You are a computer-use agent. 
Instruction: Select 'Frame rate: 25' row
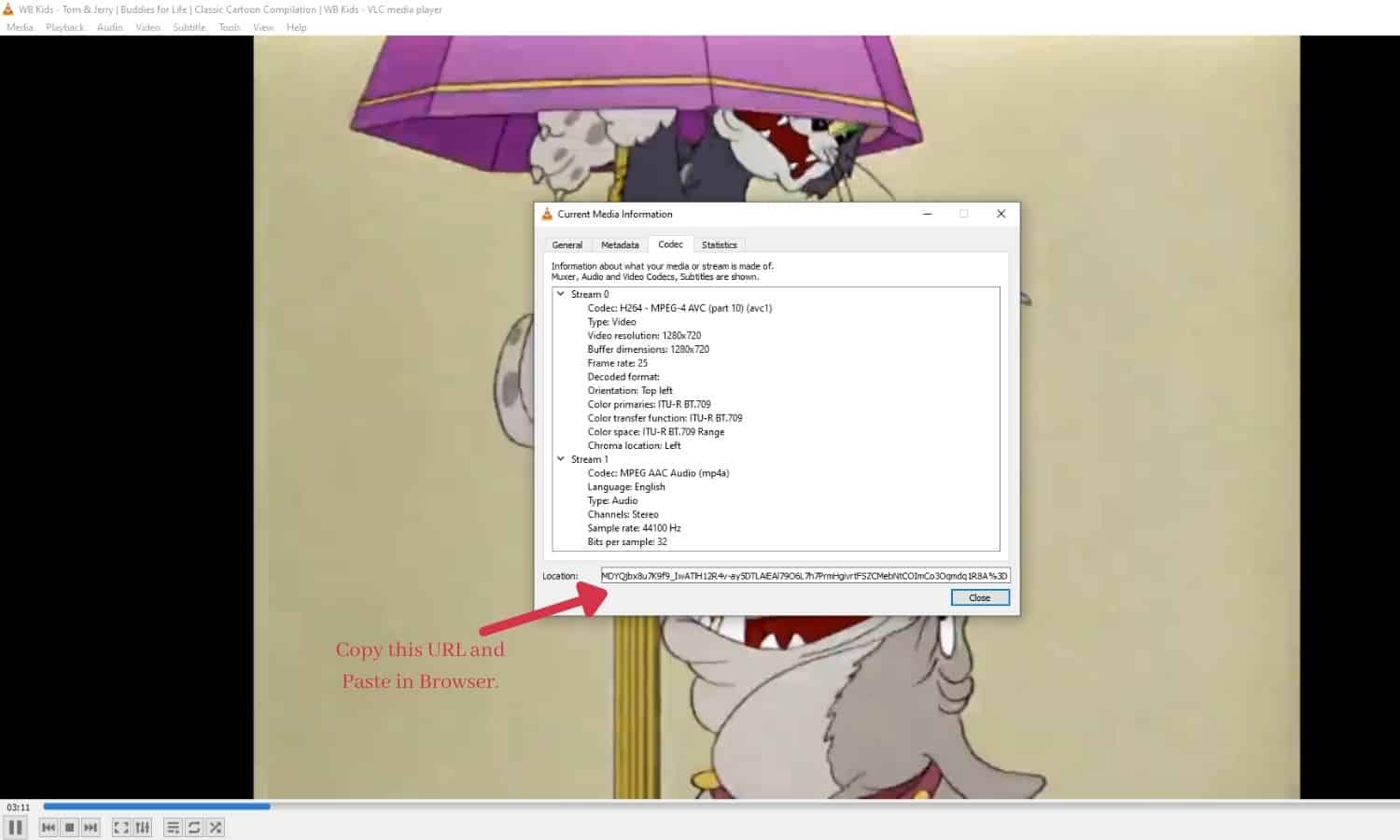(618, 363)
